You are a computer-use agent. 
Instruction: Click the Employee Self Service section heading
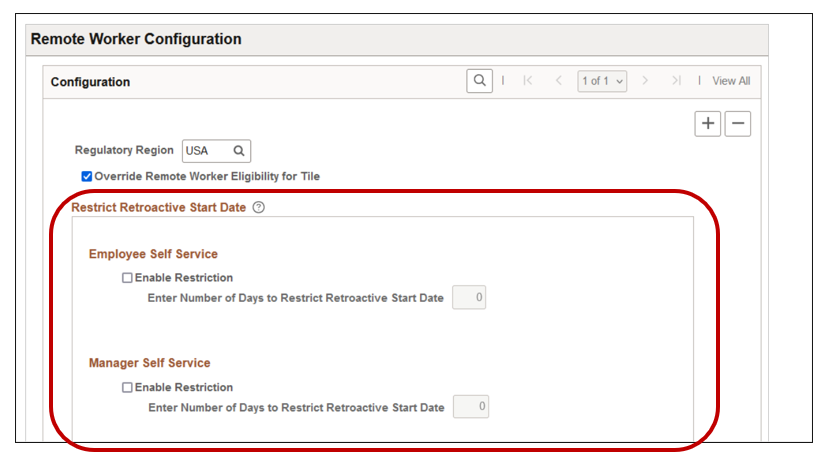[153, 254]
